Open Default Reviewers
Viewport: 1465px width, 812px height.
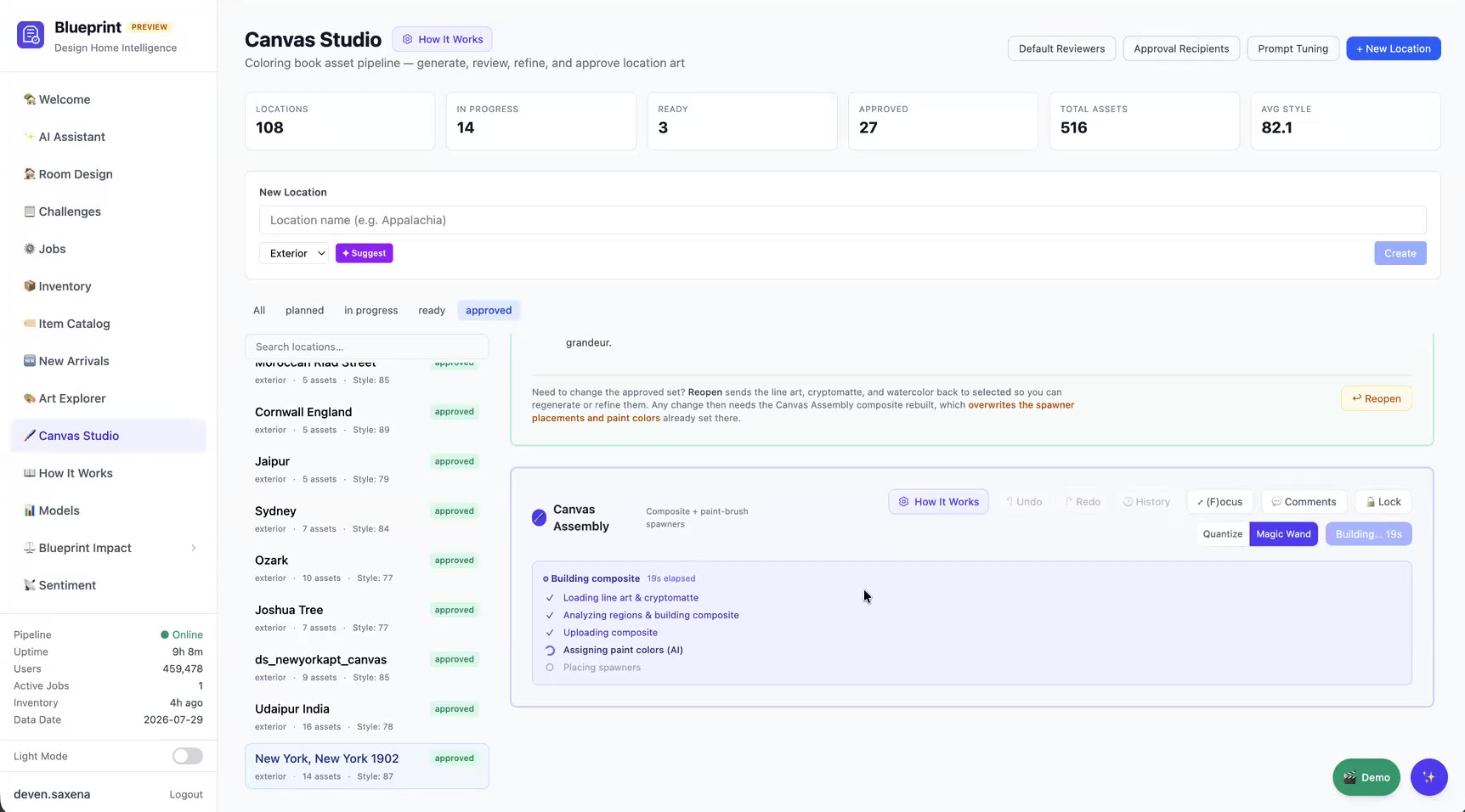click(x=1061, y=48)
